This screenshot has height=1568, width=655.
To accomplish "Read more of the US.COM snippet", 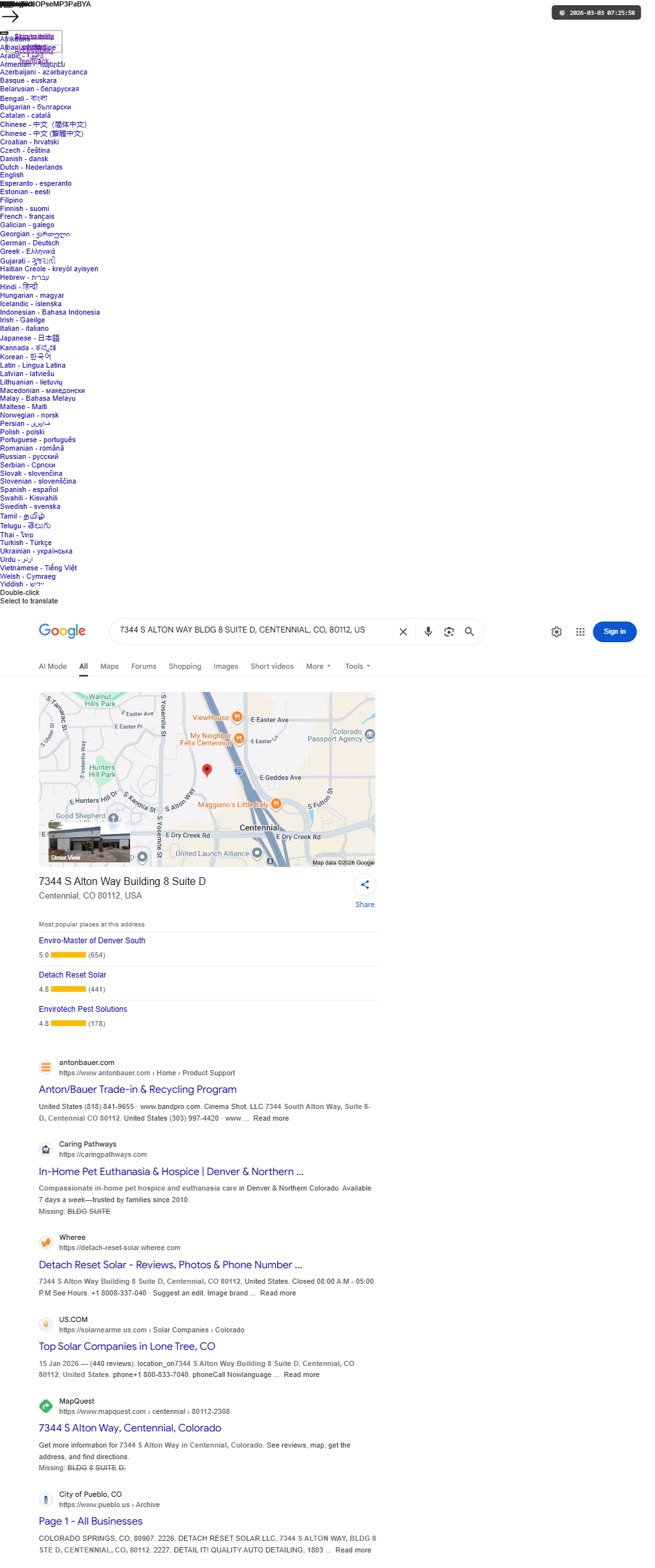I will 302,1375.
